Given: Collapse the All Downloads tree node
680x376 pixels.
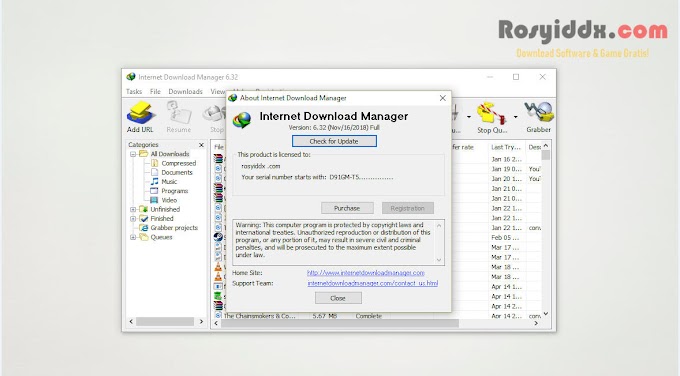Looking at the screenshot, I should pyautogui.click(x=133, y=154).
